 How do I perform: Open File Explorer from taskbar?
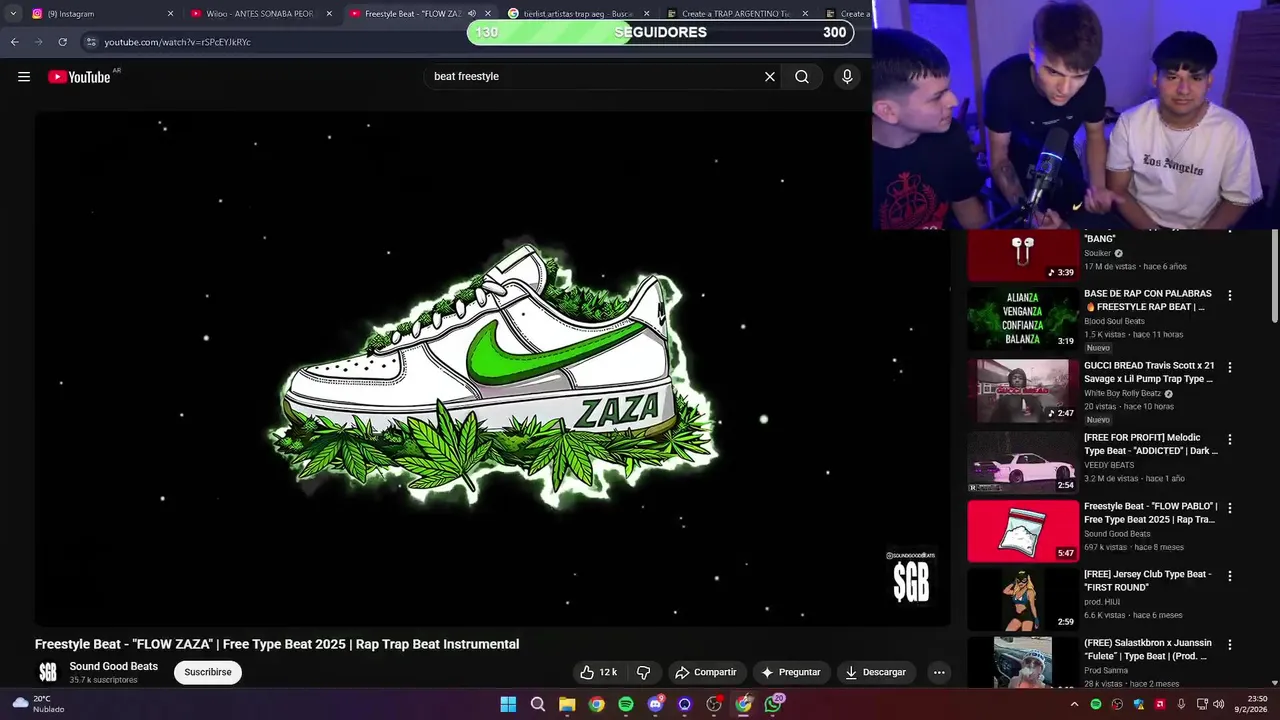(567, 704)
